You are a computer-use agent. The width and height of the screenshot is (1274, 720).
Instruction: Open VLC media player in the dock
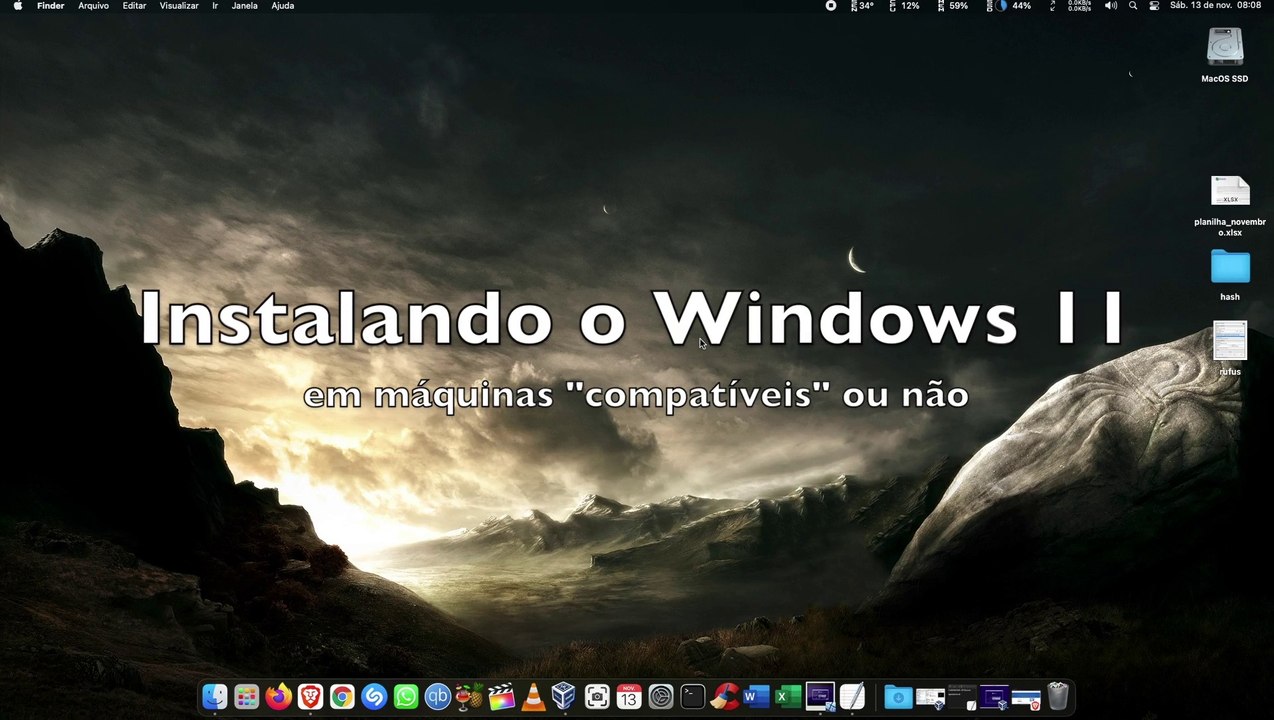[533, 696]
